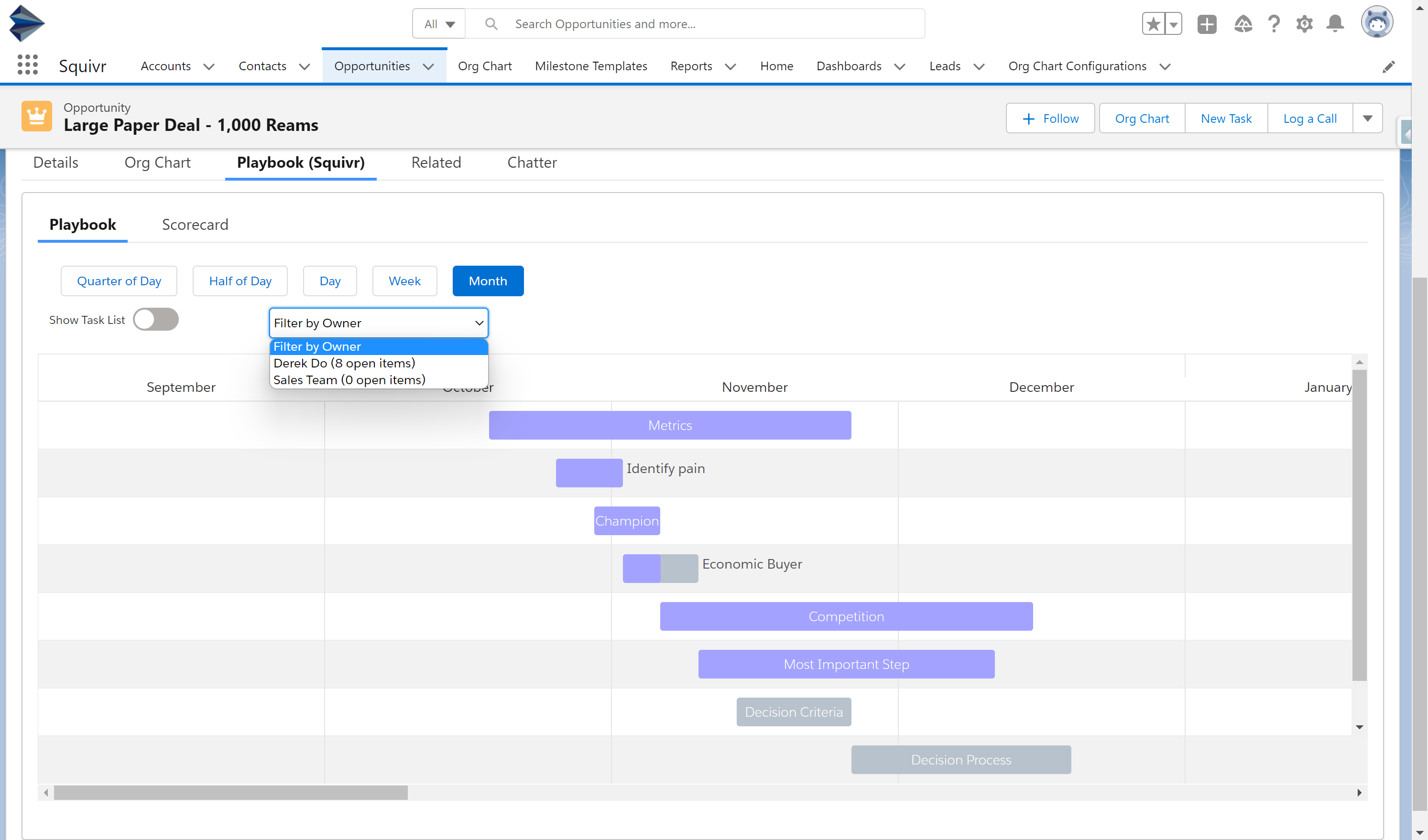Open more actions dropdown beside Log a Call

pyautogui.click(x=1367, y=118)
